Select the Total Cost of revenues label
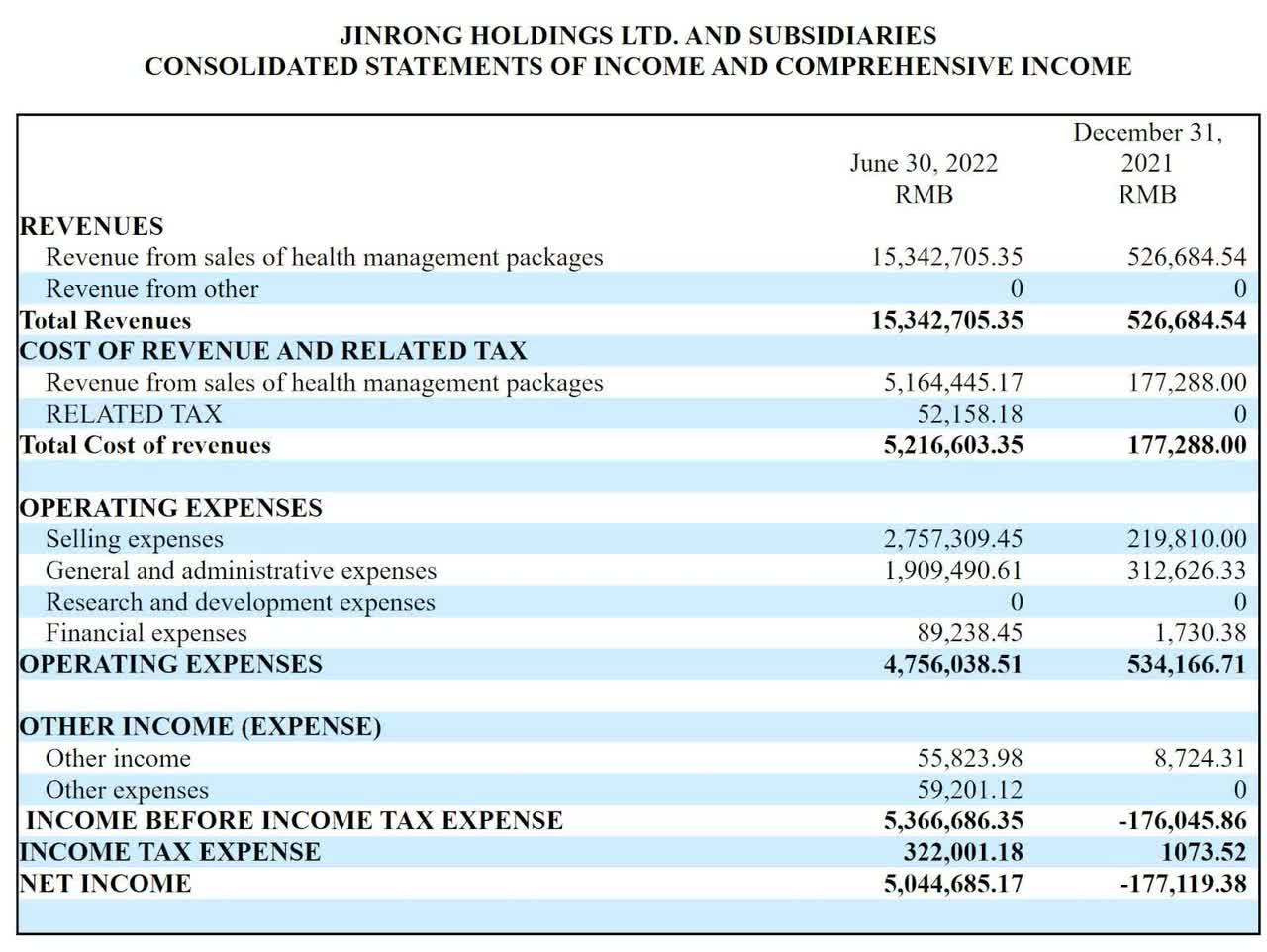 (145, 445)
